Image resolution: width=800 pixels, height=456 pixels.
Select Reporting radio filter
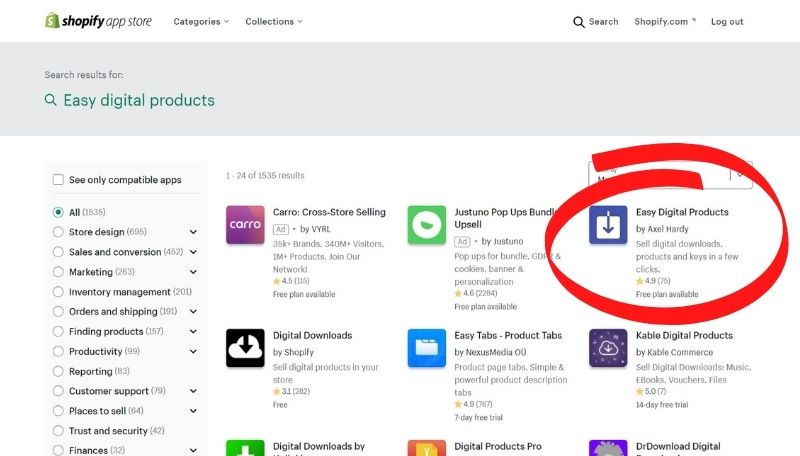coord(58,371)
